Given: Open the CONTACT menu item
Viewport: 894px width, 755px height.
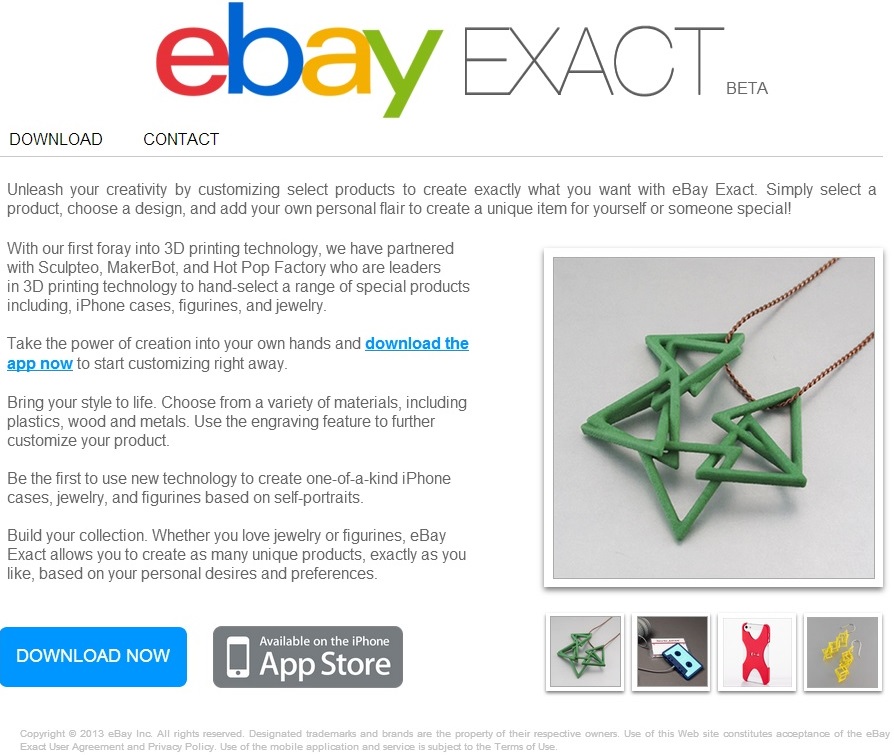Looking at the screenshot, I should tap(181, 139).
